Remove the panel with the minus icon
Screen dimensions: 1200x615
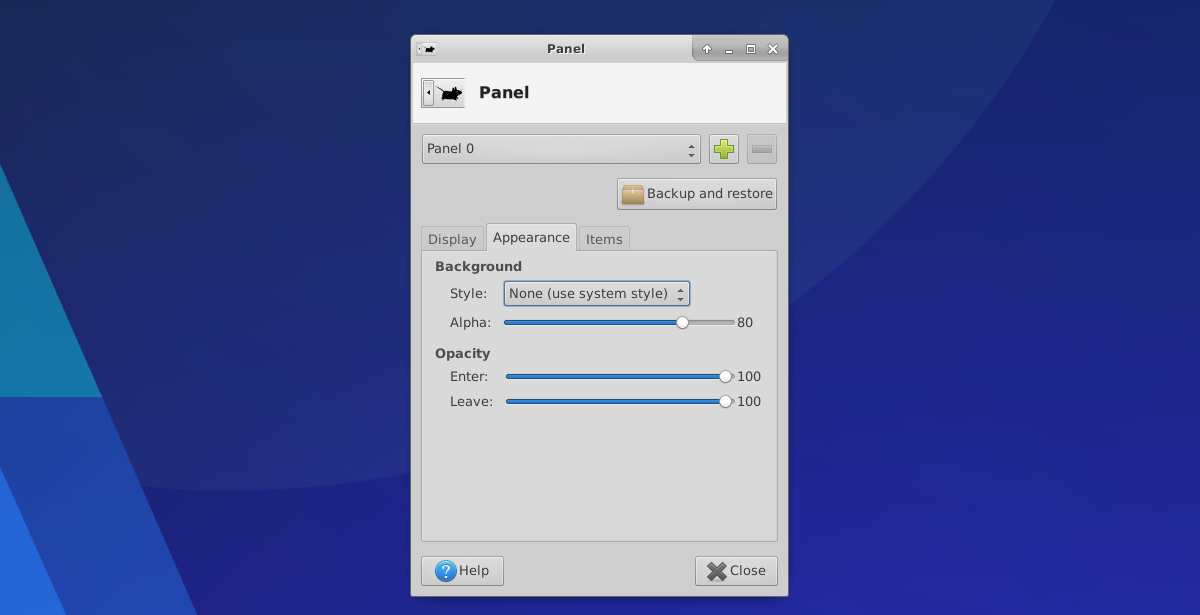pyautogui.click(x=762, y=149)
